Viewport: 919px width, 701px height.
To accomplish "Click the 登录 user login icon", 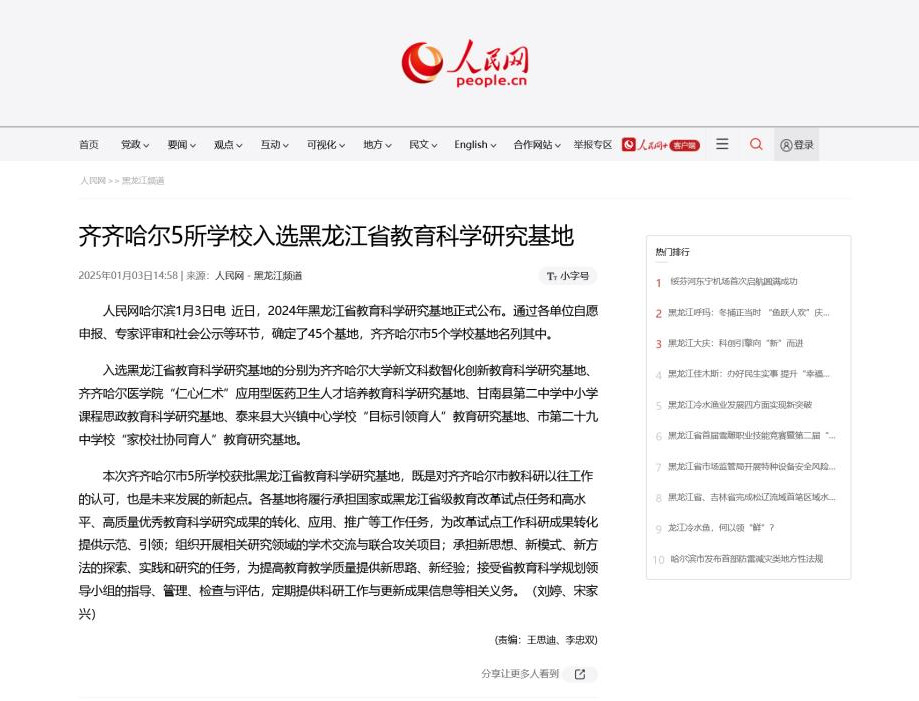I will click(x=797, y=145).
